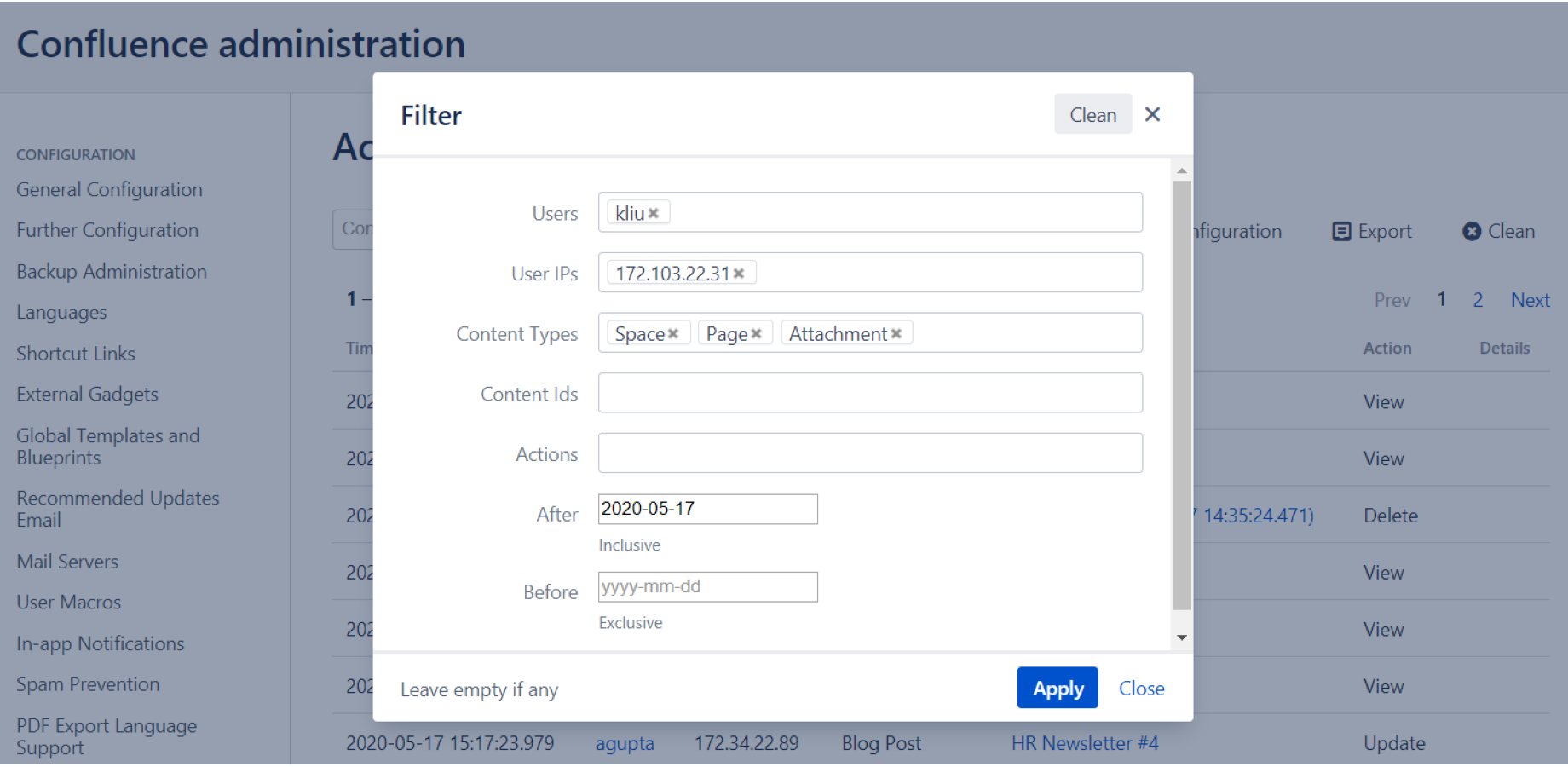Click the Before date field

tap(708, 587)
